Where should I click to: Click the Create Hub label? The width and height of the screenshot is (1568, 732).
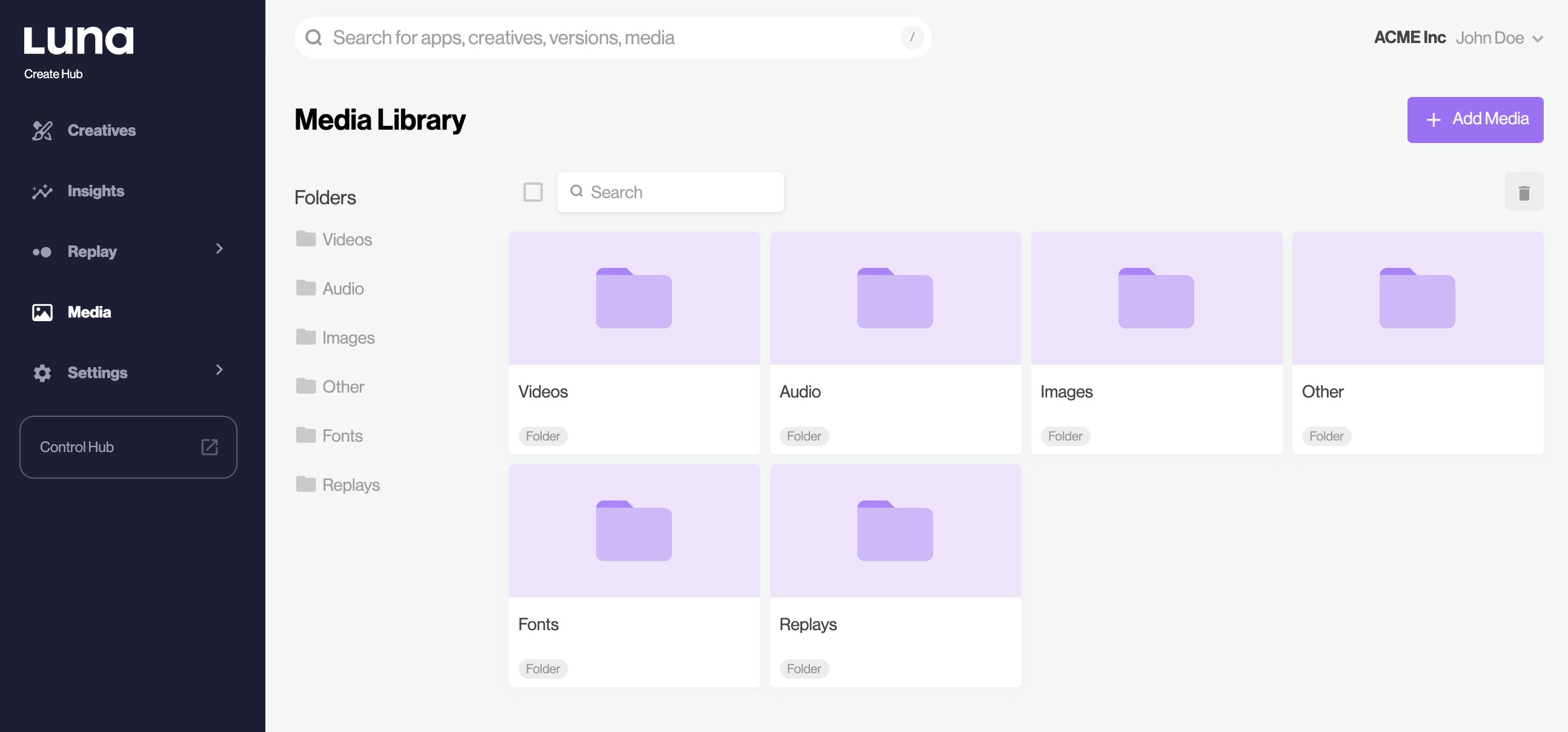click(x=53, y=74)
